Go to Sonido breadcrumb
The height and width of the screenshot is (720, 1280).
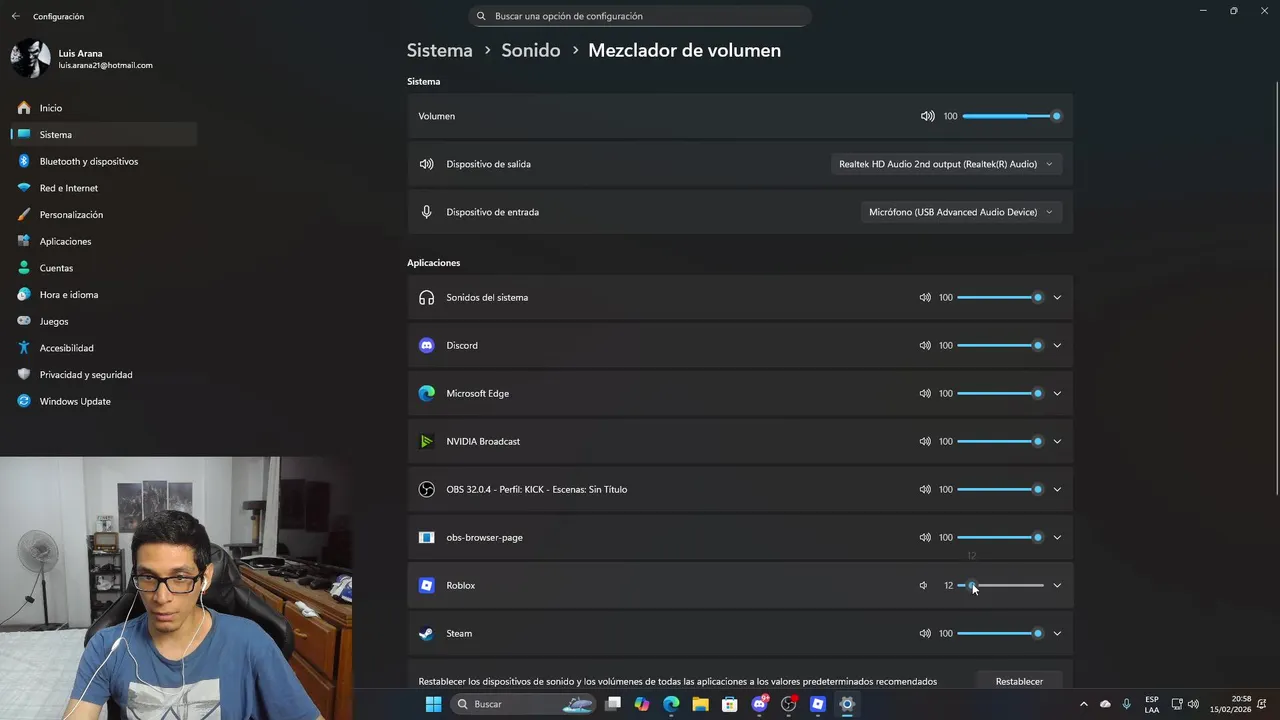[x=530, y=50]
